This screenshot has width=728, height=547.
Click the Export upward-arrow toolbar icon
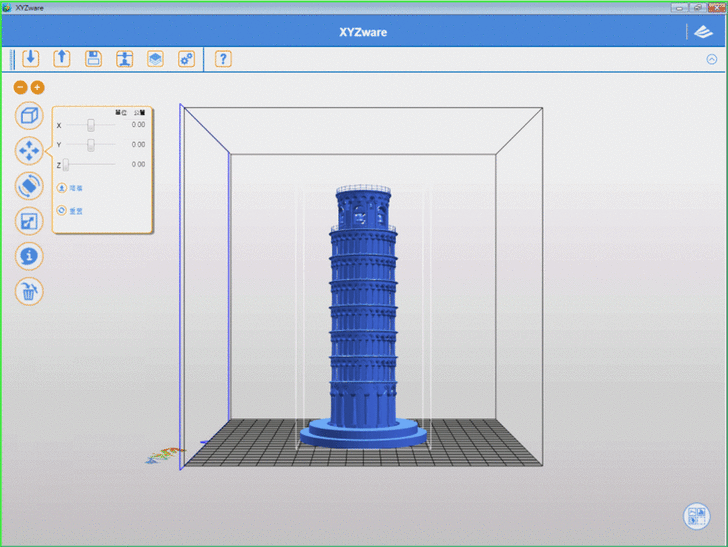(x=61, y=58)
